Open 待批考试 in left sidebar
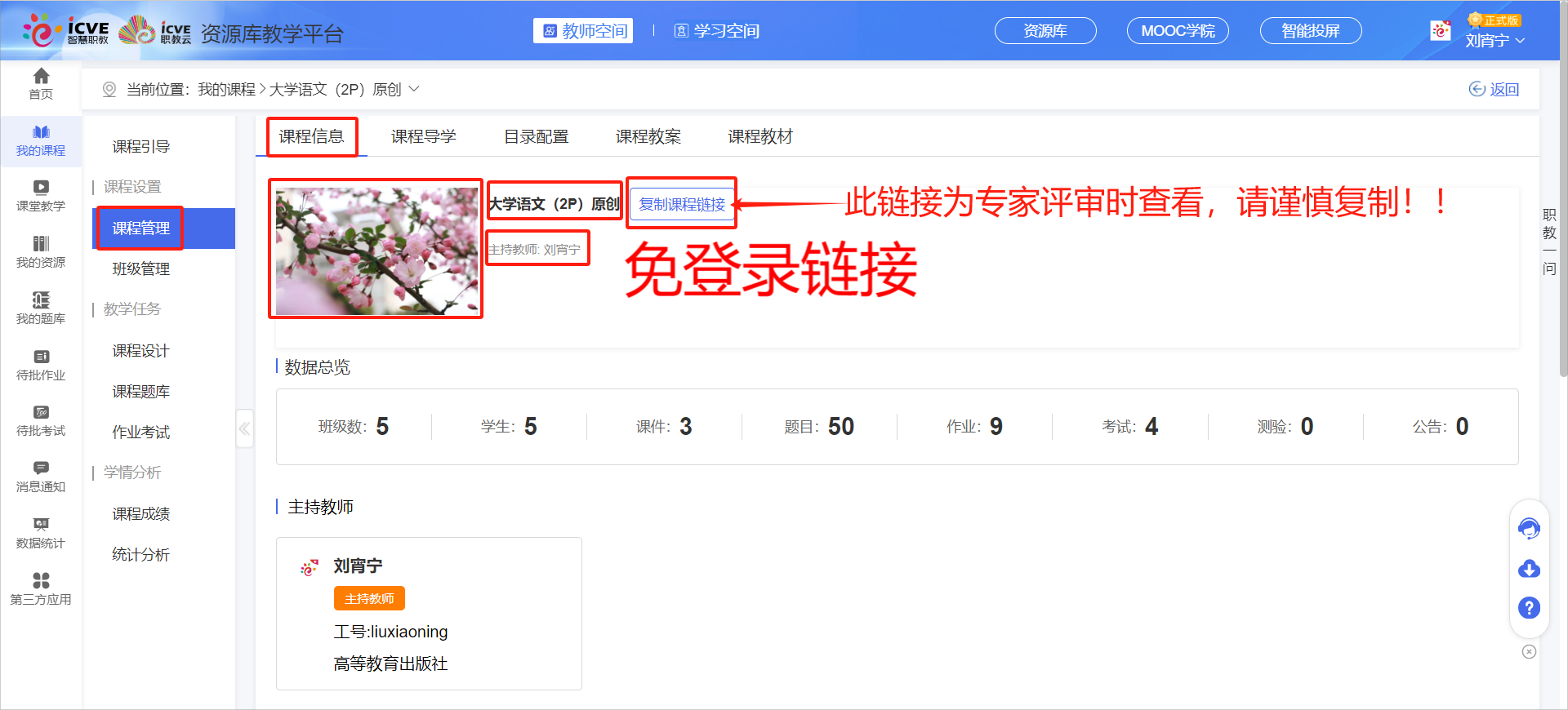The image size is (1568, 710). tap(41, 420)
